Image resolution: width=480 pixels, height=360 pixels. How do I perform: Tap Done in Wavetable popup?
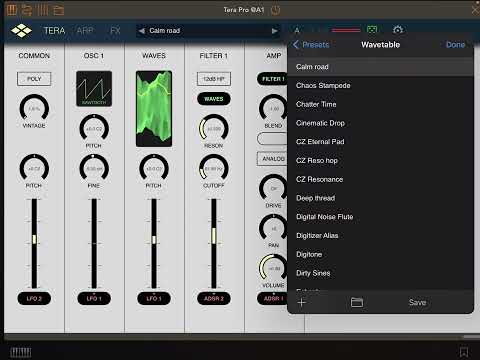coord(455,45)
